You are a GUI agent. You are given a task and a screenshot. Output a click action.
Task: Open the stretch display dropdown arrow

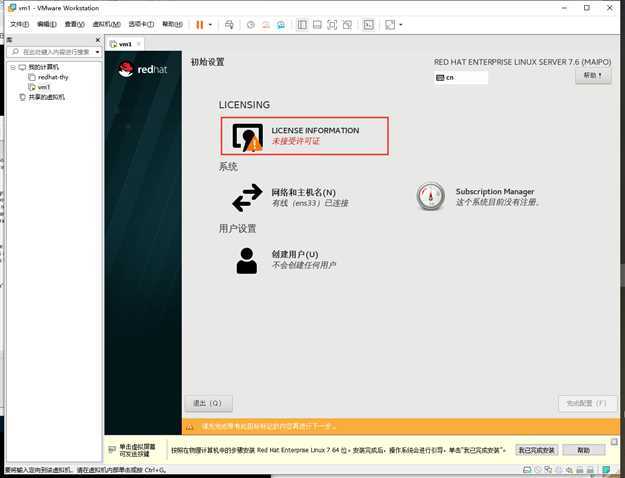coord(401,25)
